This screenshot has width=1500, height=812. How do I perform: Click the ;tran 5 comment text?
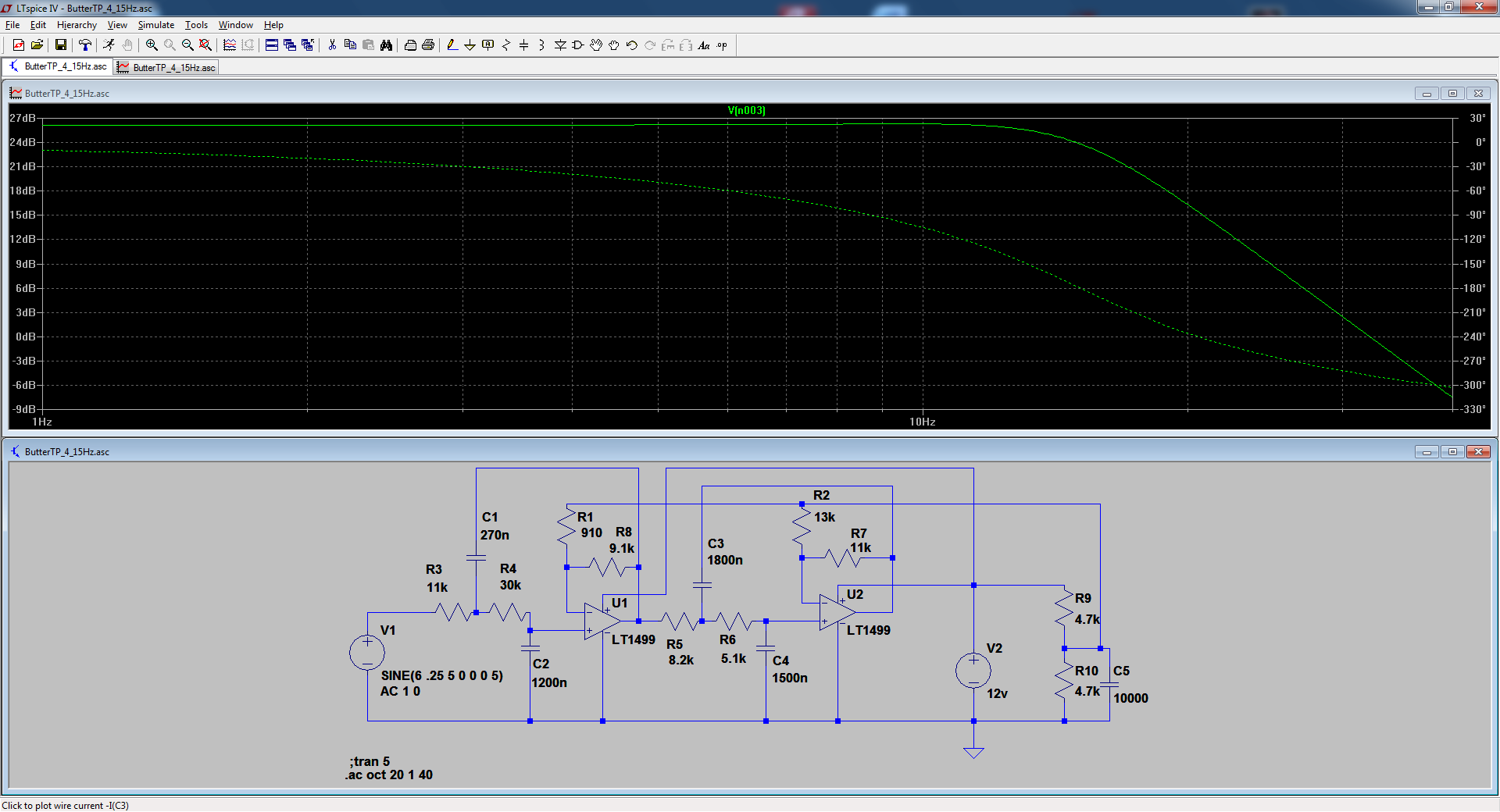tap(370, 761)
